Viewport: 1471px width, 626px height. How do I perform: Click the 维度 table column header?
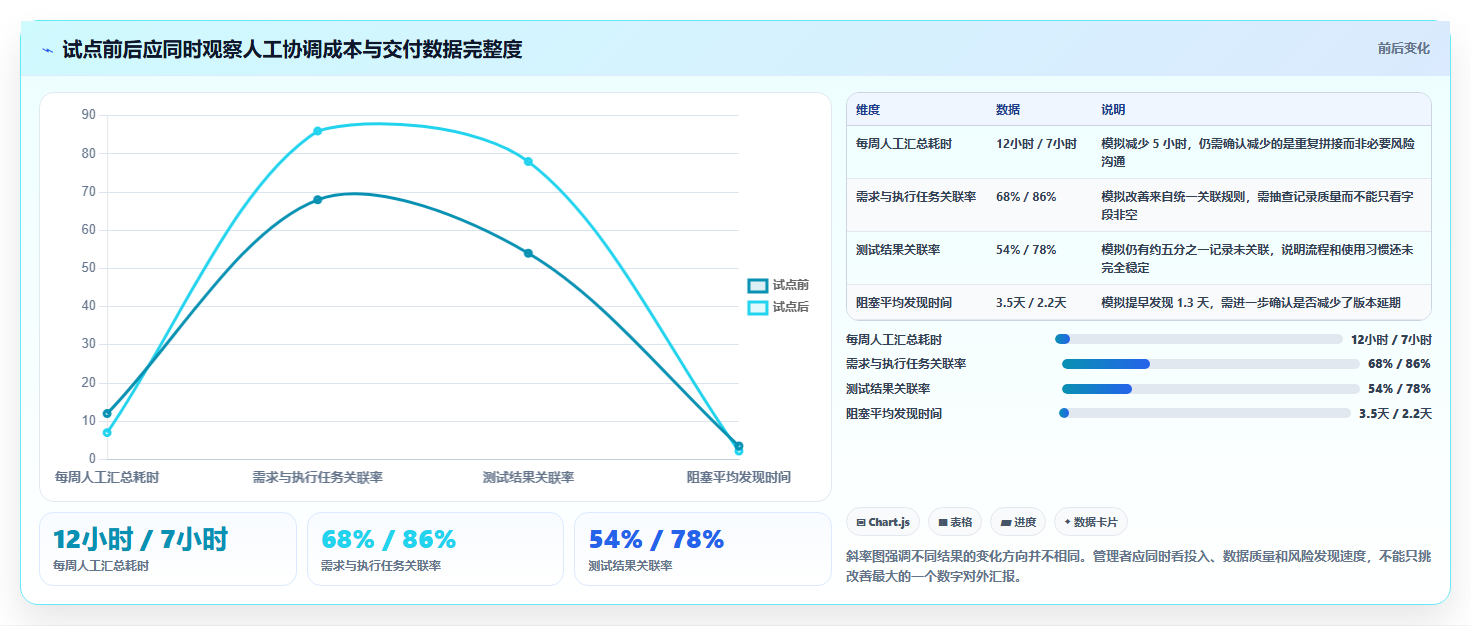(868, 110)
